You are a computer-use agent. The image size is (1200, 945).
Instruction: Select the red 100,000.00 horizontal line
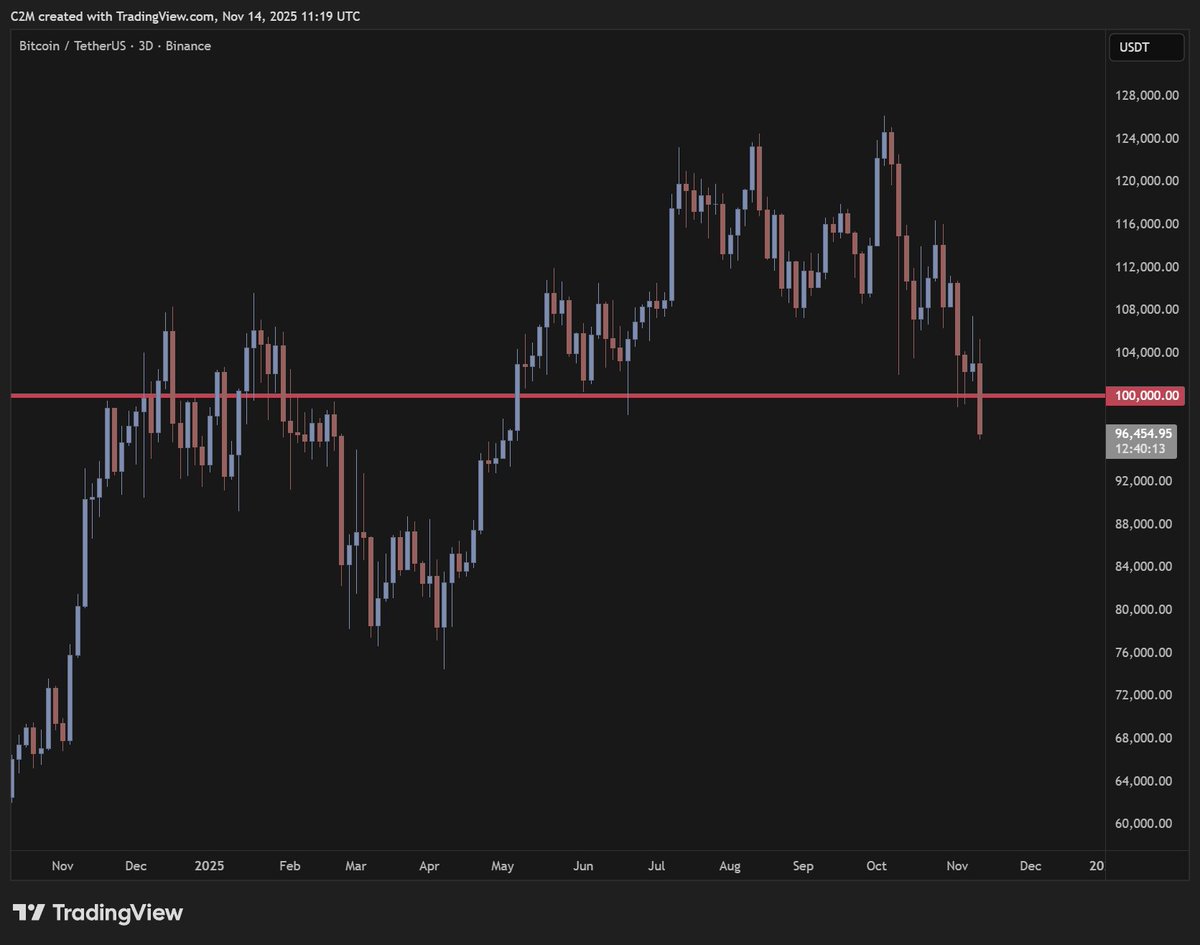pyautogui.click(x=558, y=396)
